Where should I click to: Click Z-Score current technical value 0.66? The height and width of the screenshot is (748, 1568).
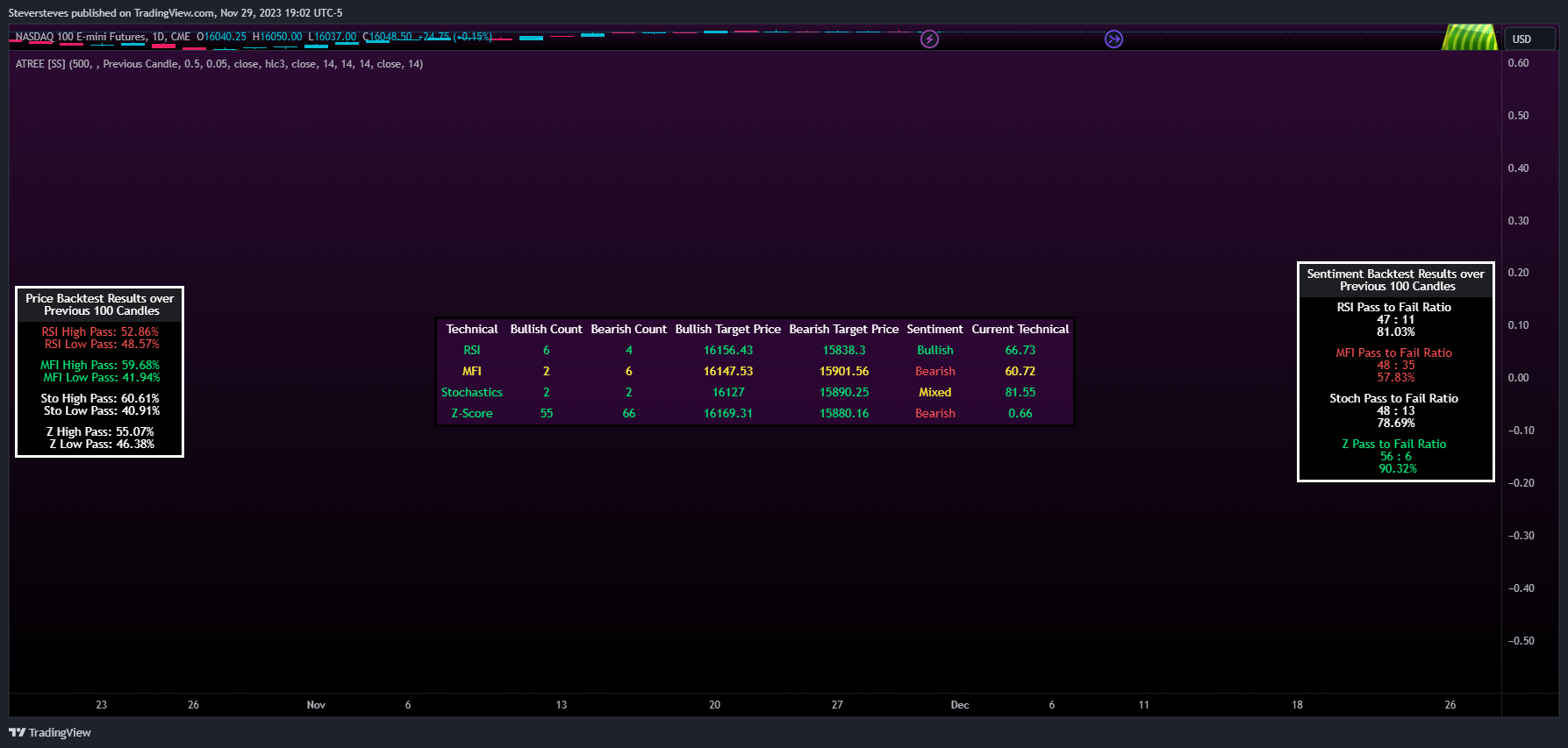(1020, 413)
